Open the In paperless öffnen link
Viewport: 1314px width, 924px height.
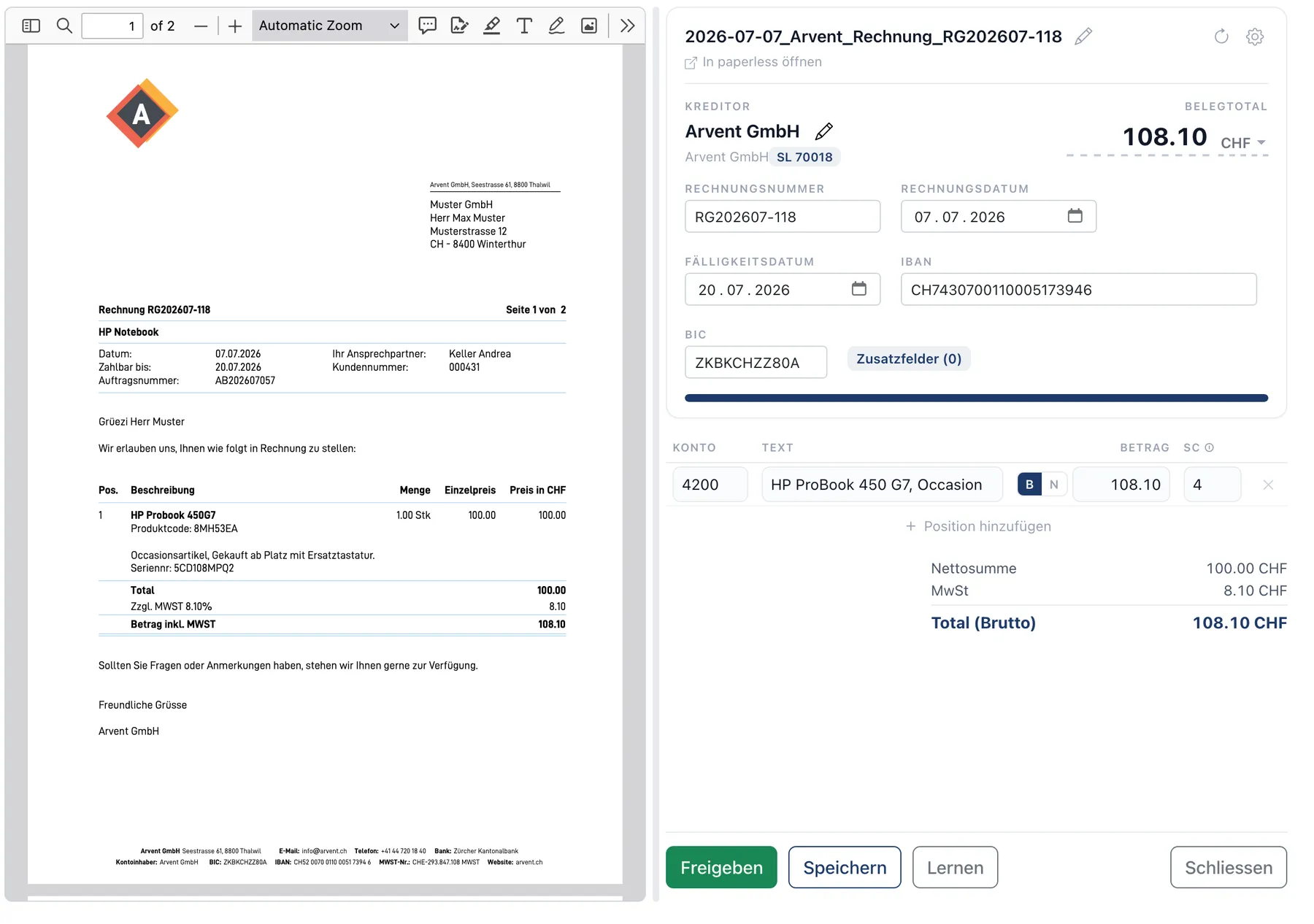tap(753, 62)
